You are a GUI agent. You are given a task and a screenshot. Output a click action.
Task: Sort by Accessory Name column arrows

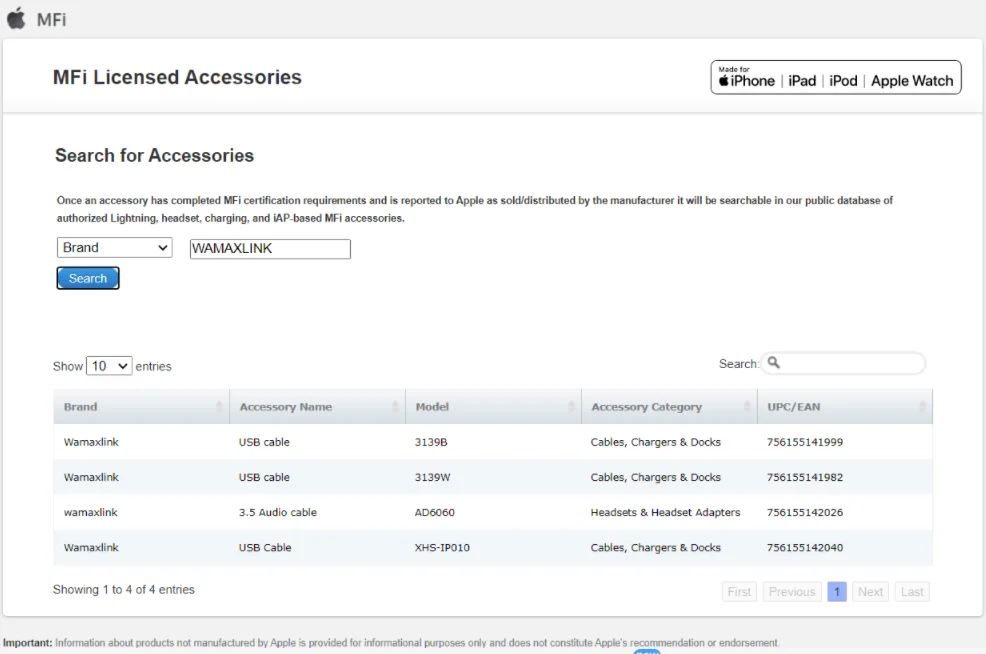coord(396,407)
